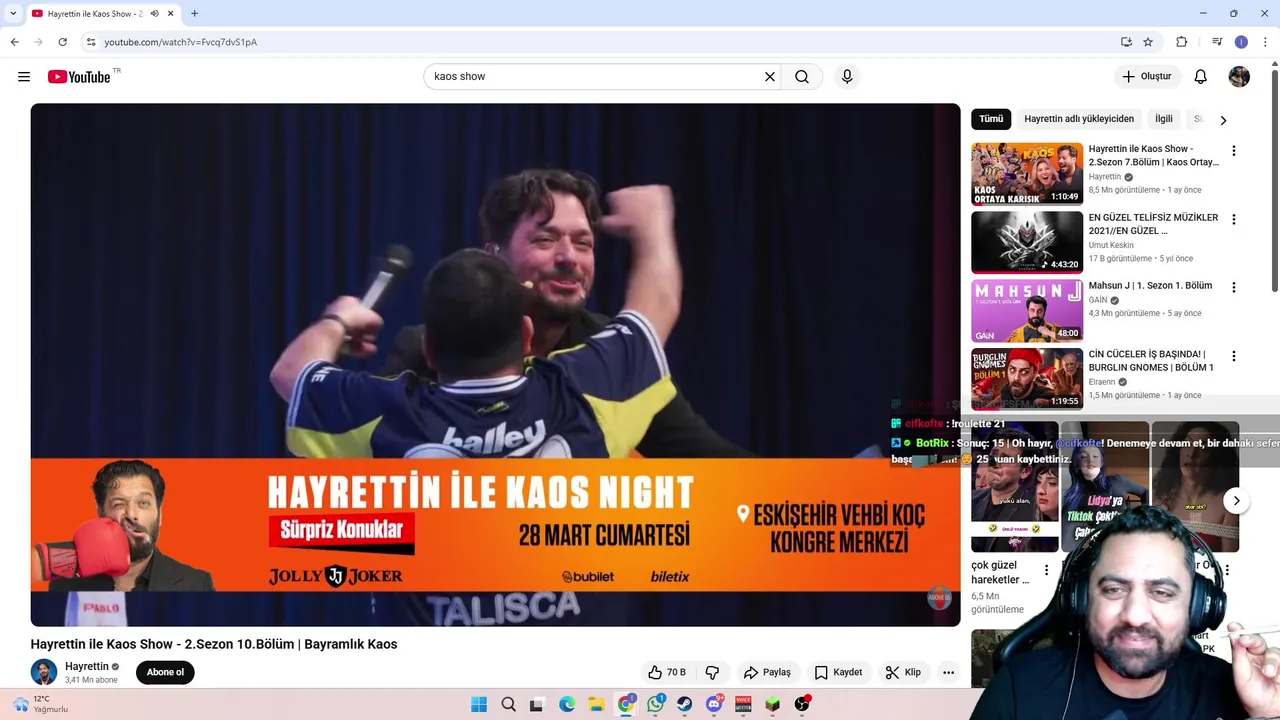Open the Chrome extensions puzzle icon

1181,42
